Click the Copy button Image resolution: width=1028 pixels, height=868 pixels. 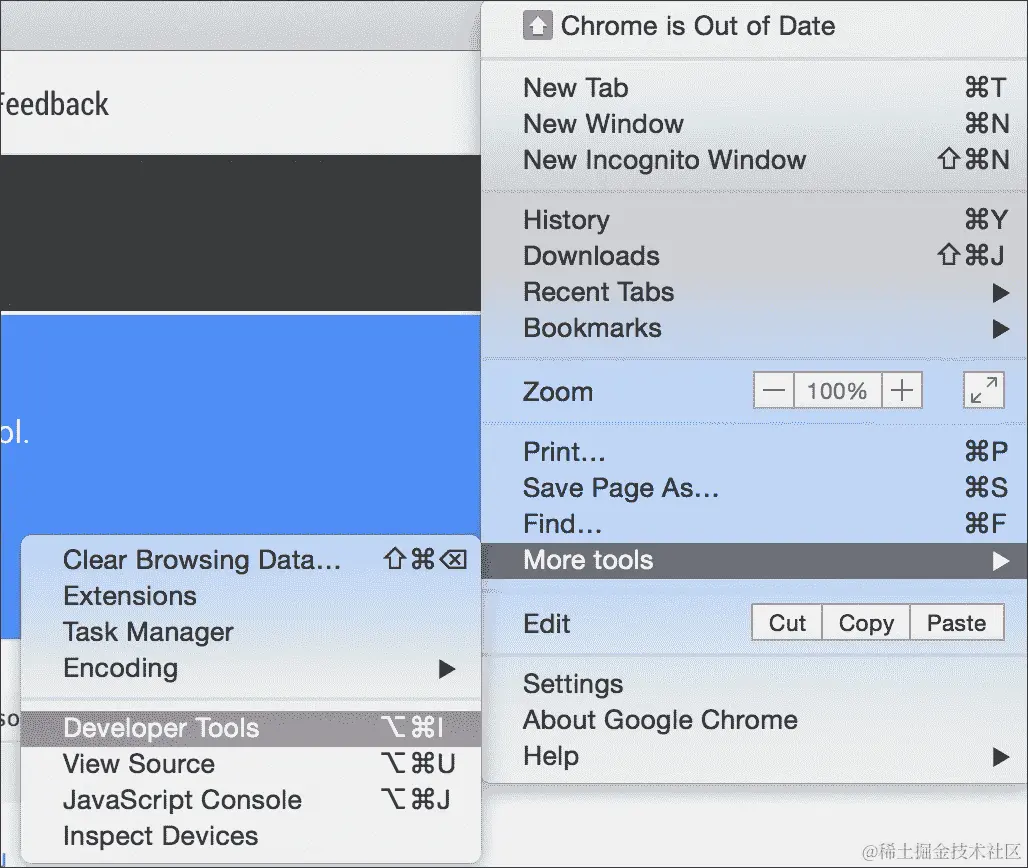coord(865,622)
